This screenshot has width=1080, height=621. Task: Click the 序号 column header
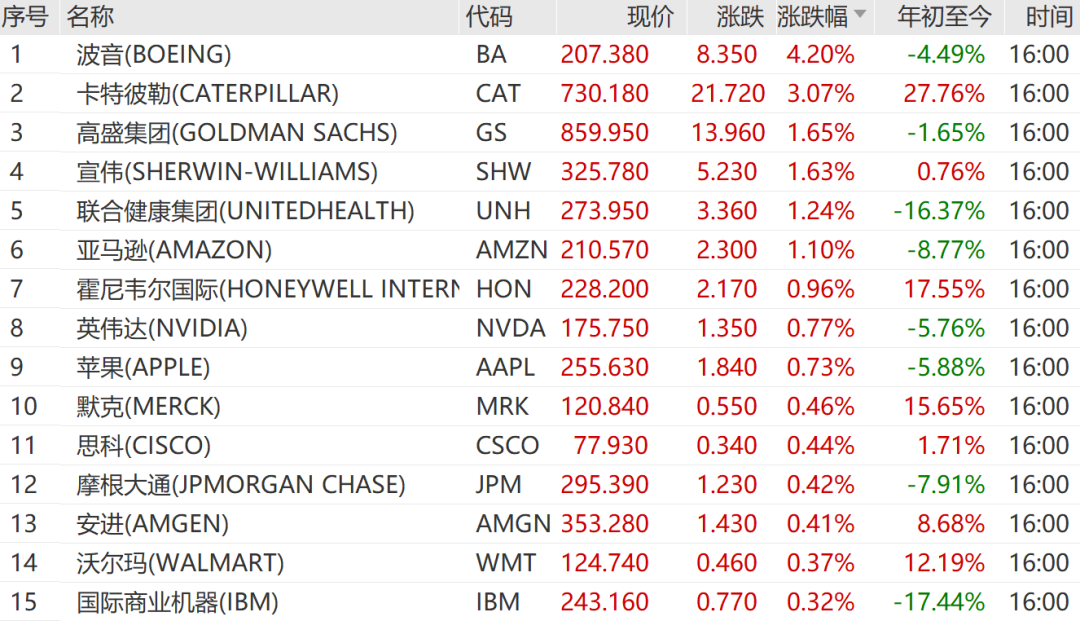coord(24,16)
